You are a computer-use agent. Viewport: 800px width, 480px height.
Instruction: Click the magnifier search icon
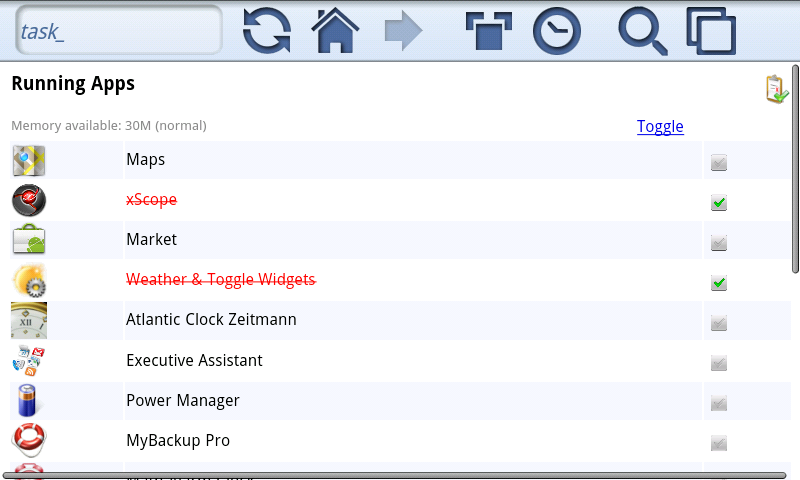(x=643, y=31)
